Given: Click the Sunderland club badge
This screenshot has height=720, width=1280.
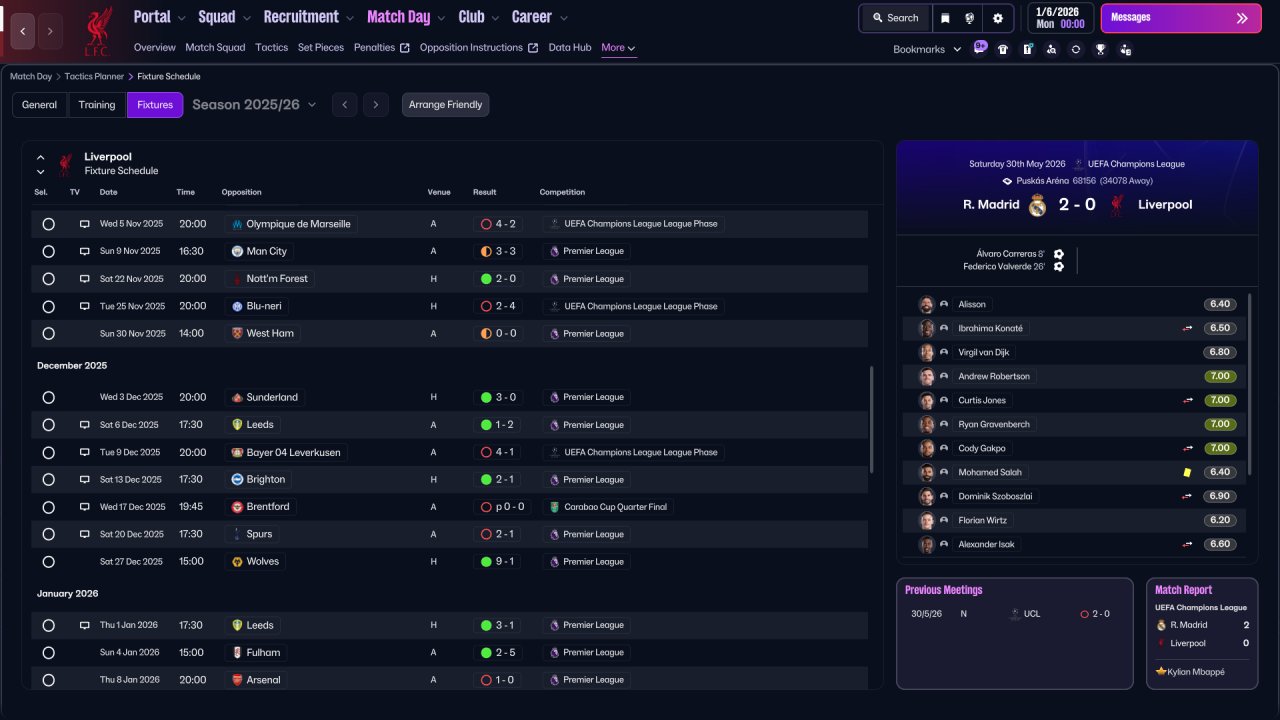Looking at the screenshot, I should pyautogui.click(x=237, y=397).
